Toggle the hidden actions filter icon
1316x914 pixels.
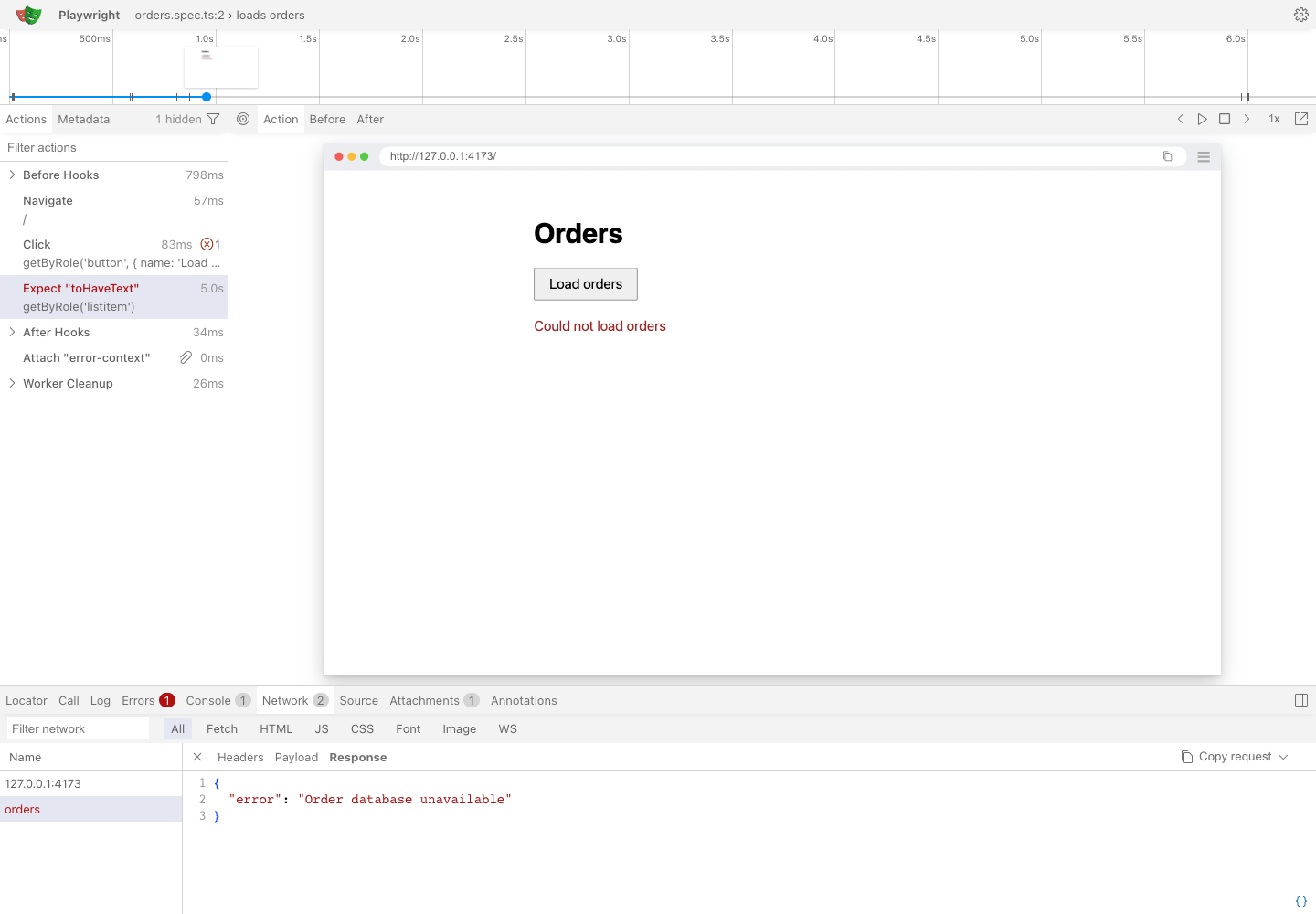tap(213, 119)
